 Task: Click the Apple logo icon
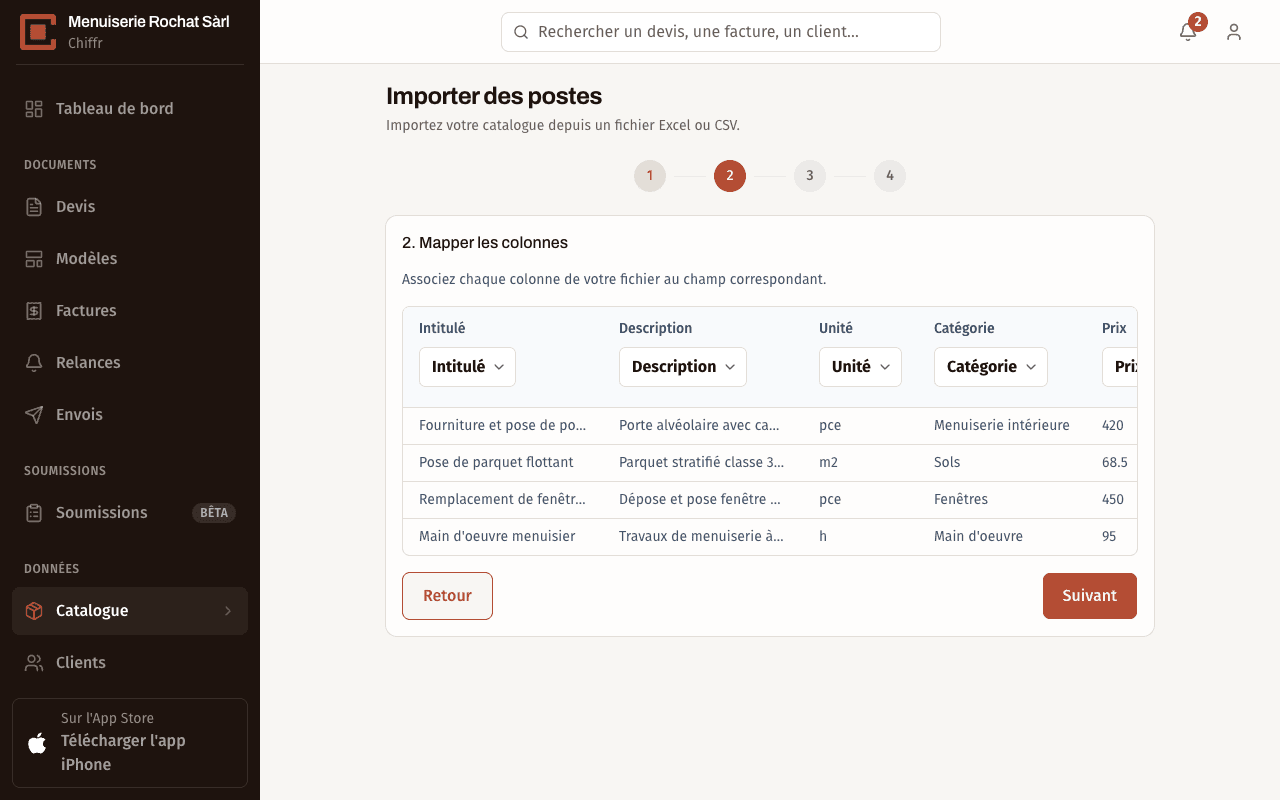[x=37, y=743]
